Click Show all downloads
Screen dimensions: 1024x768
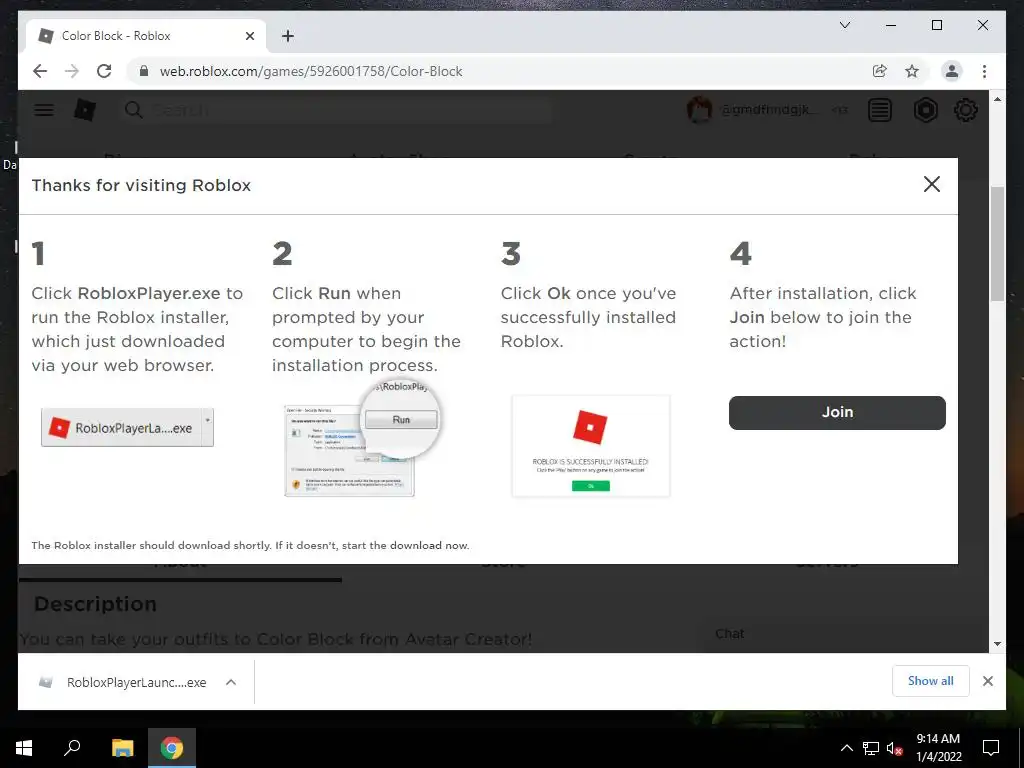point(931,680)
